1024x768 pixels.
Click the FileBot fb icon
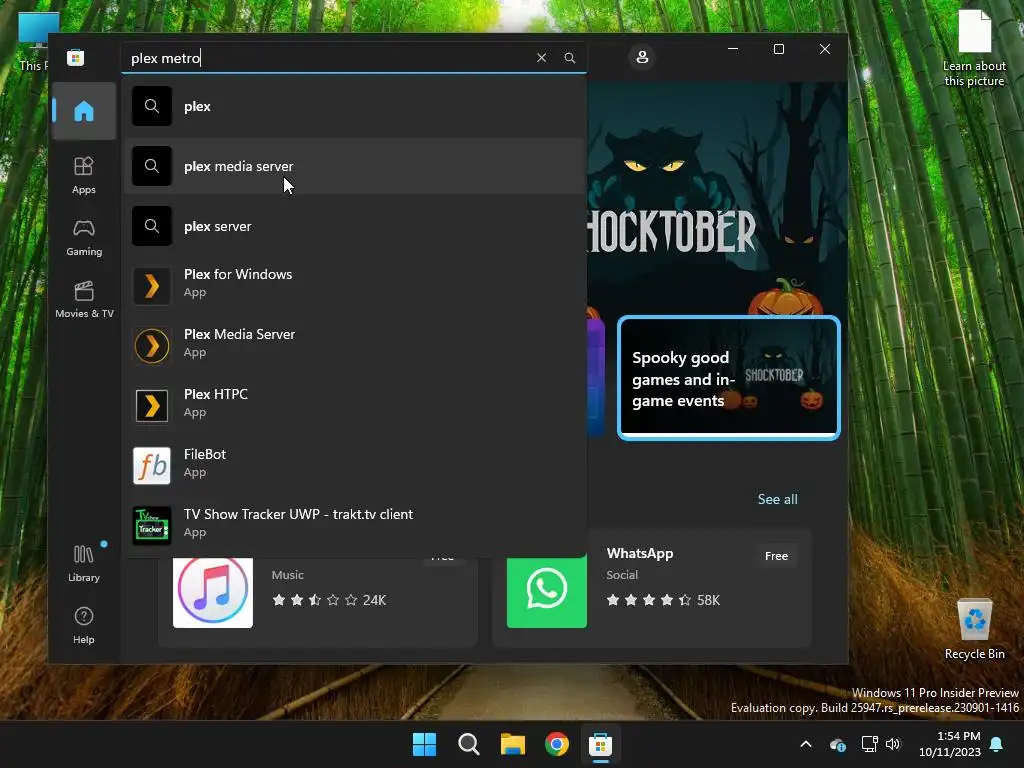click(x=152, y=466)
